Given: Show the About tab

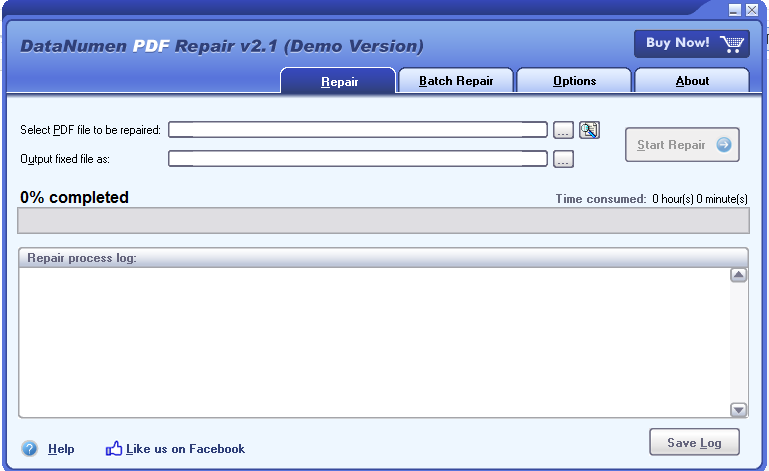Looking at the screenshot, I should point(692,80).
